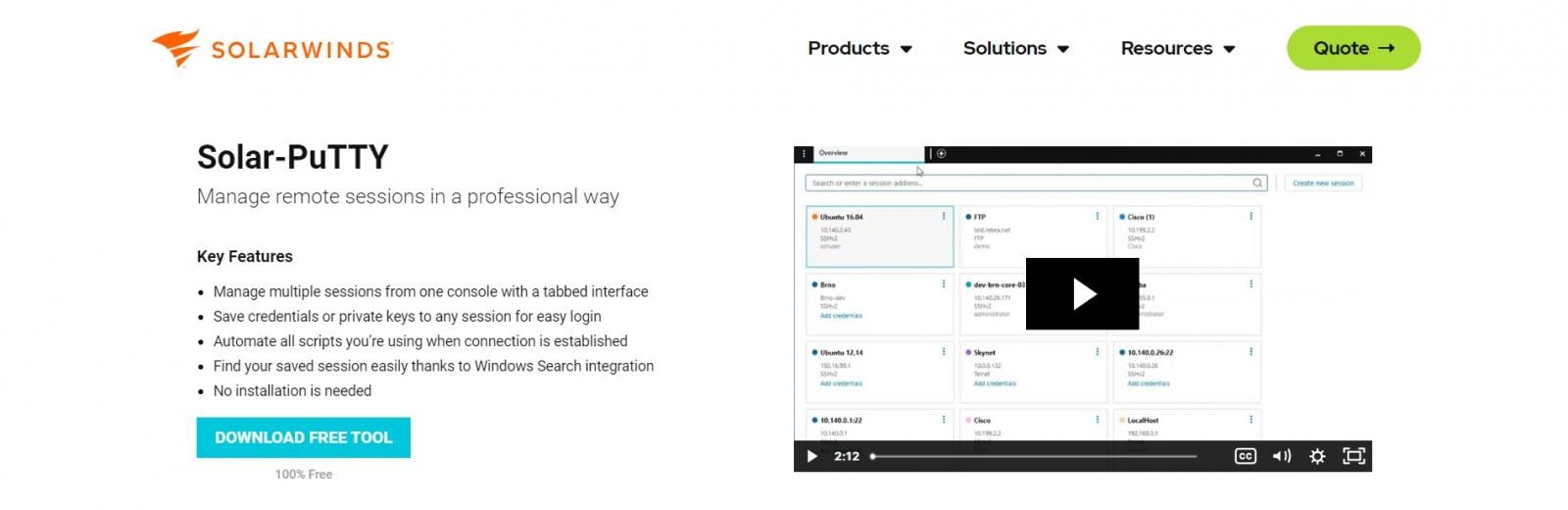This screenshot has width=1568, height=510.
Task: Click the new tab plus icon in video preview
Action: pyautogui.click(x=941, y=154)
